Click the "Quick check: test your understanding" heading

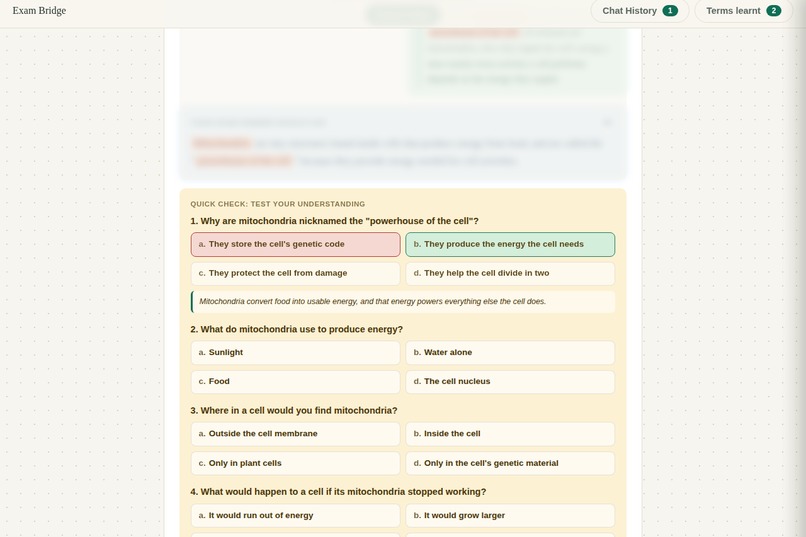(278, 204)
